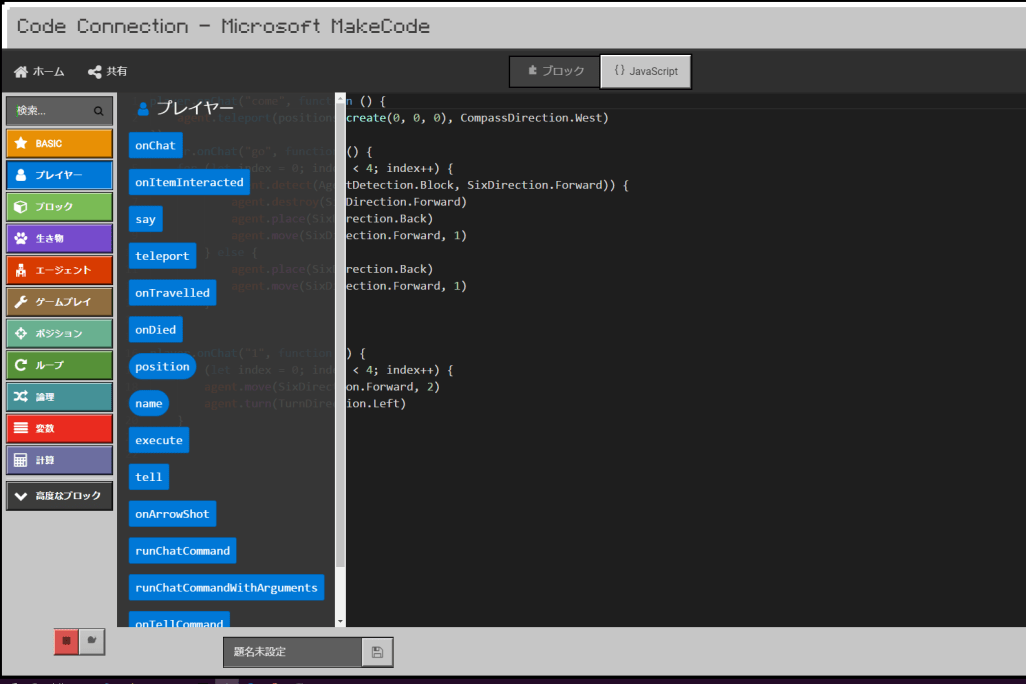Click the save floppy disk icon
The width and height of the screenshot is (1026, 684).
377,652
